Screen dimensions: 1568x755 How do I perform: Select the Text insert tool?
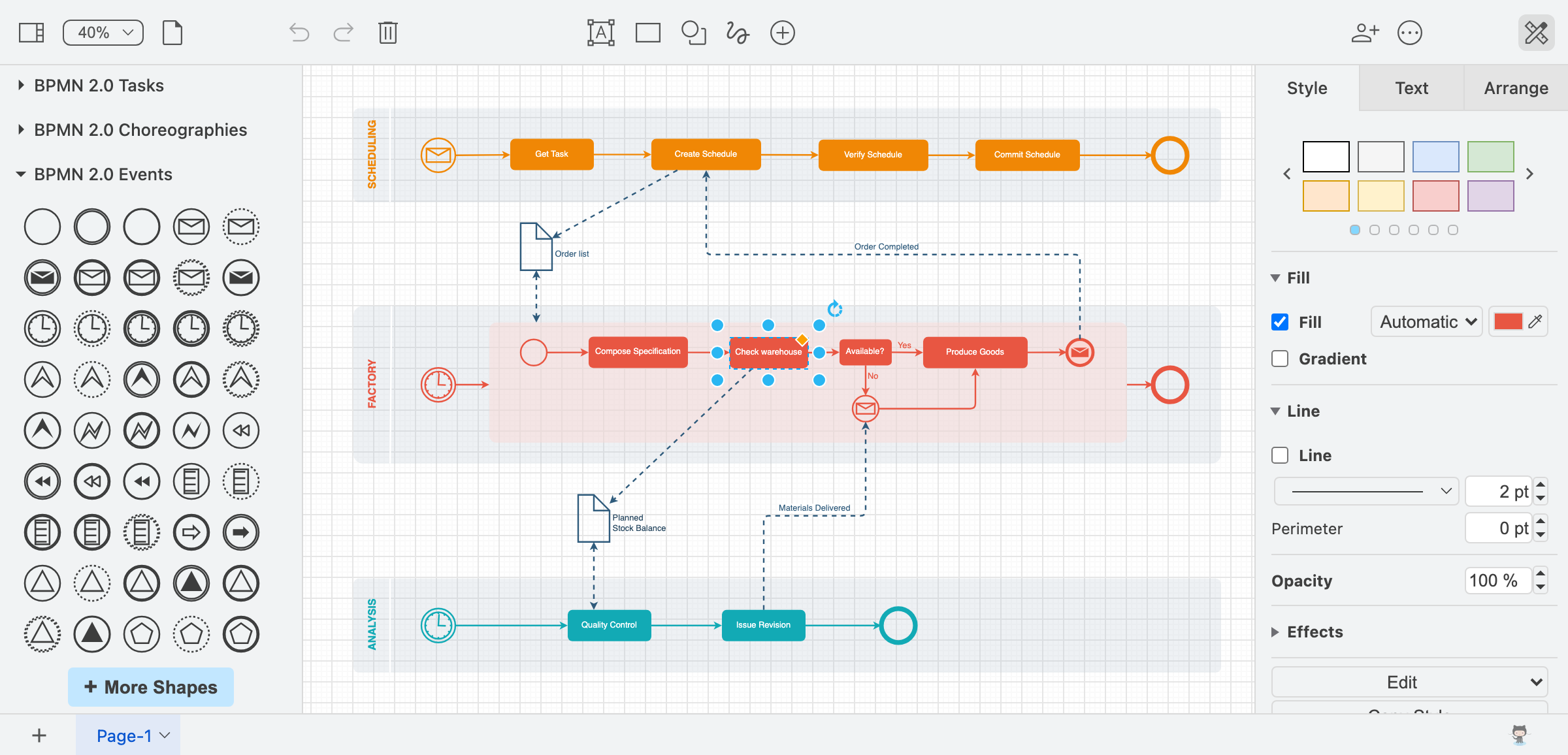tap(600, 33)
